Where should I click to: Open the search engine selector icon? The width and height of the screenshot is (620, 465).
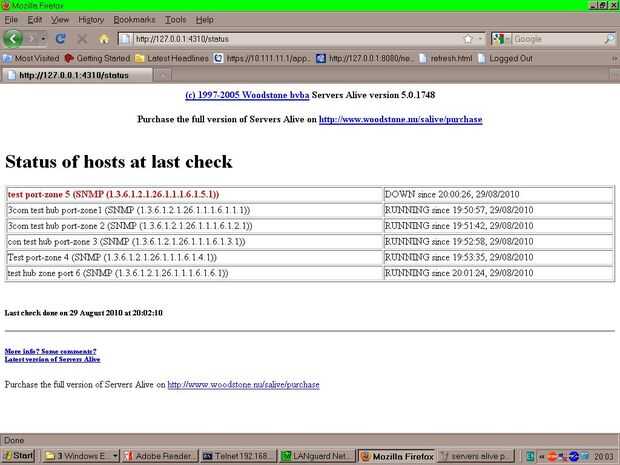(x=501, y=39)
